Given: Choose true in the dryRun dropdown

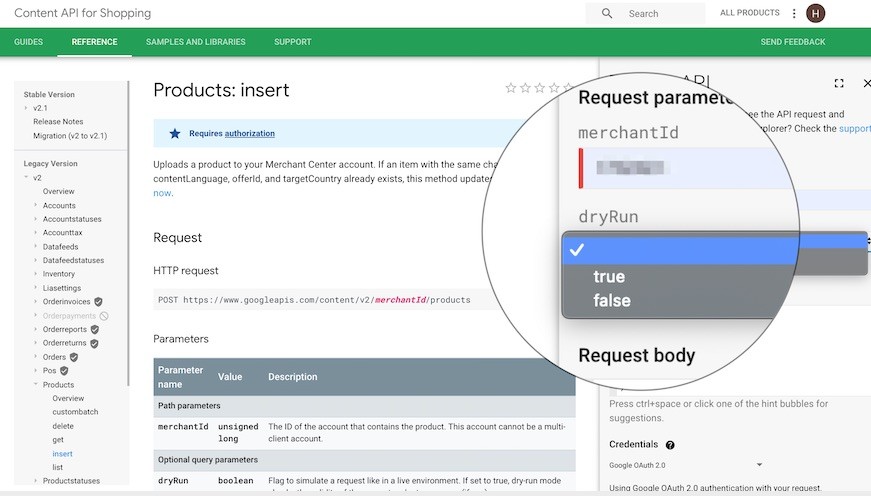Looking at the screenshot, I should coord(609,276).
